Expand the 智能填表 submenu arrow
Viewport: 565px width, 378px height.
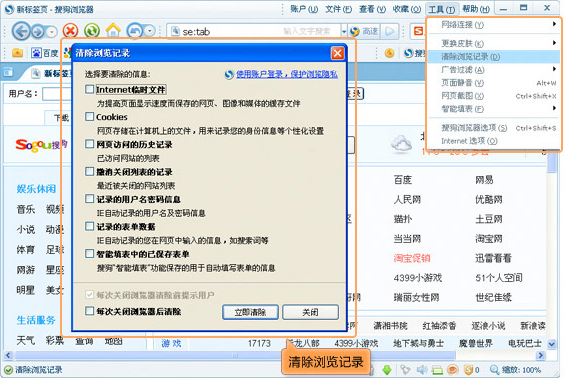pos(554,108)
